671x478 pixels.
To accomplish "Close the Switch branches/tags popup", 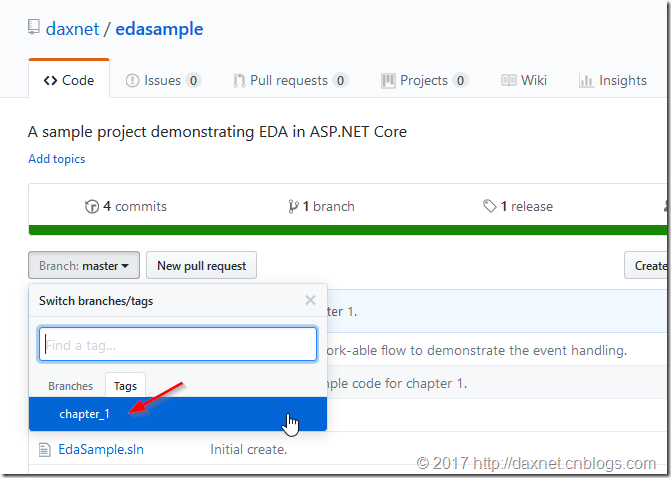I will [311, 300].
